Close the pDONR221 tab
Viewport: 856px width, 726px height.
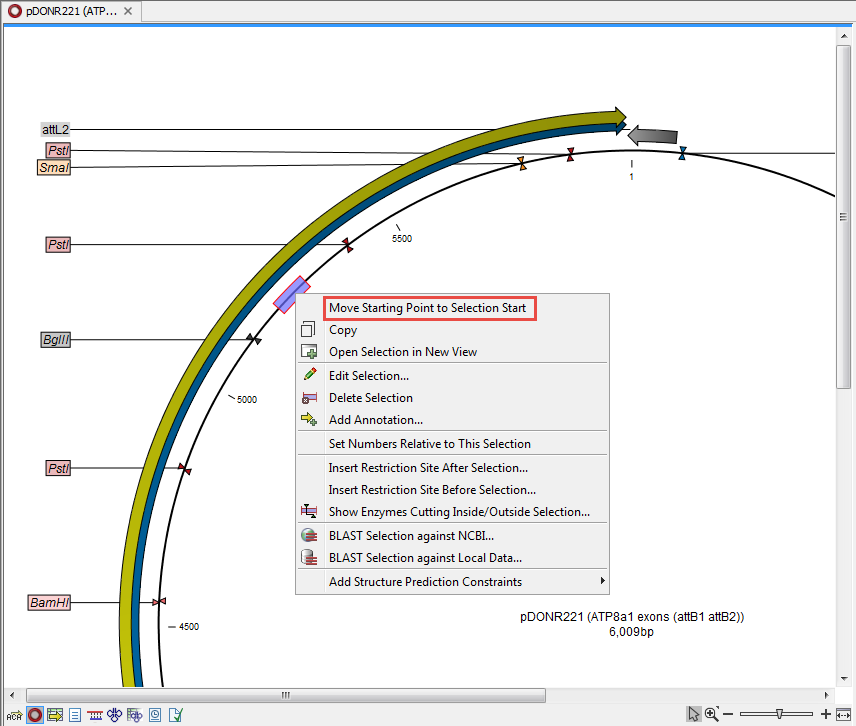click(x=128, y=11)
